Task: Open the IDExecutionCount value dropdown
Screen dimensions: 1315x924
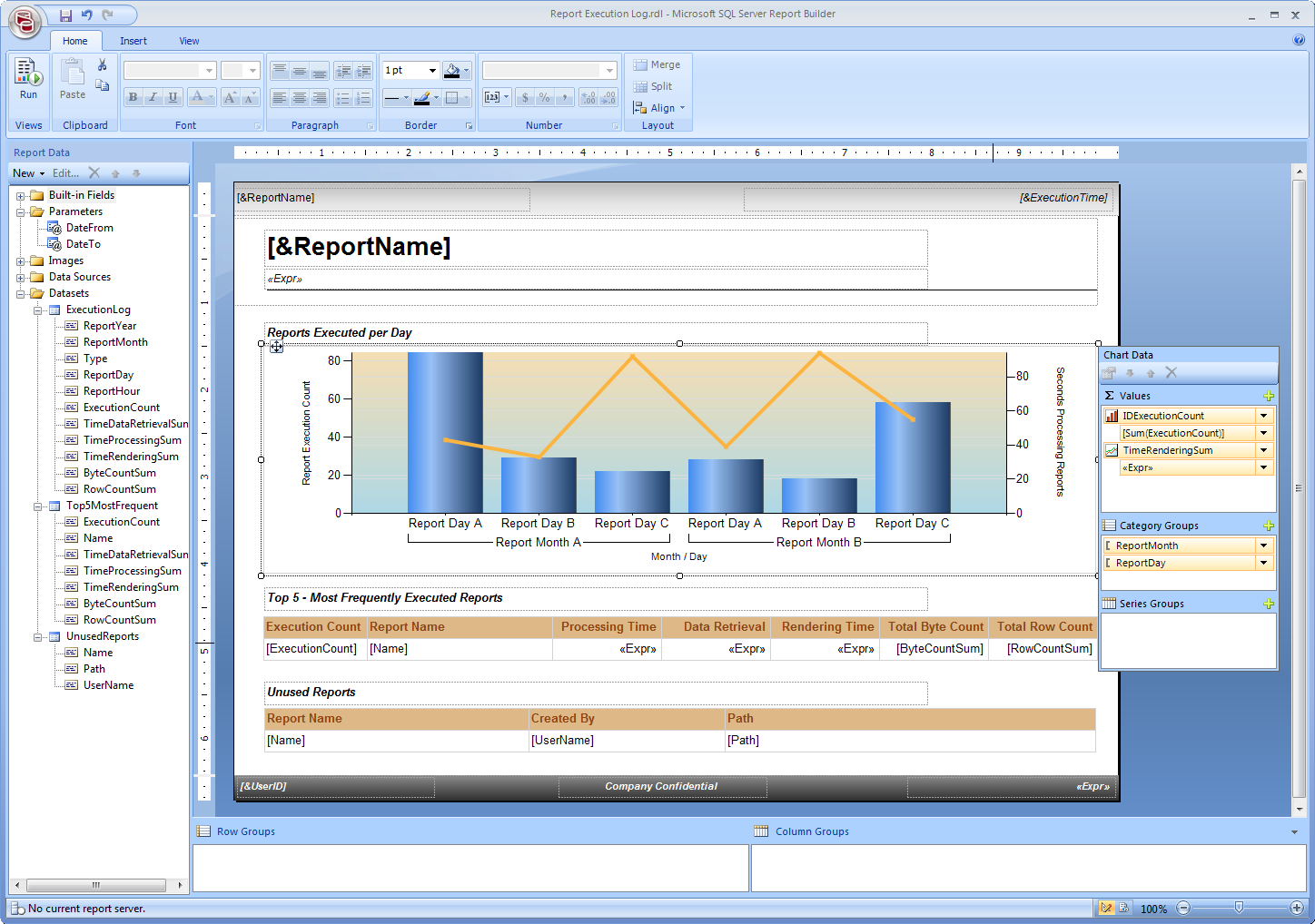Action: coord(1263,415)
